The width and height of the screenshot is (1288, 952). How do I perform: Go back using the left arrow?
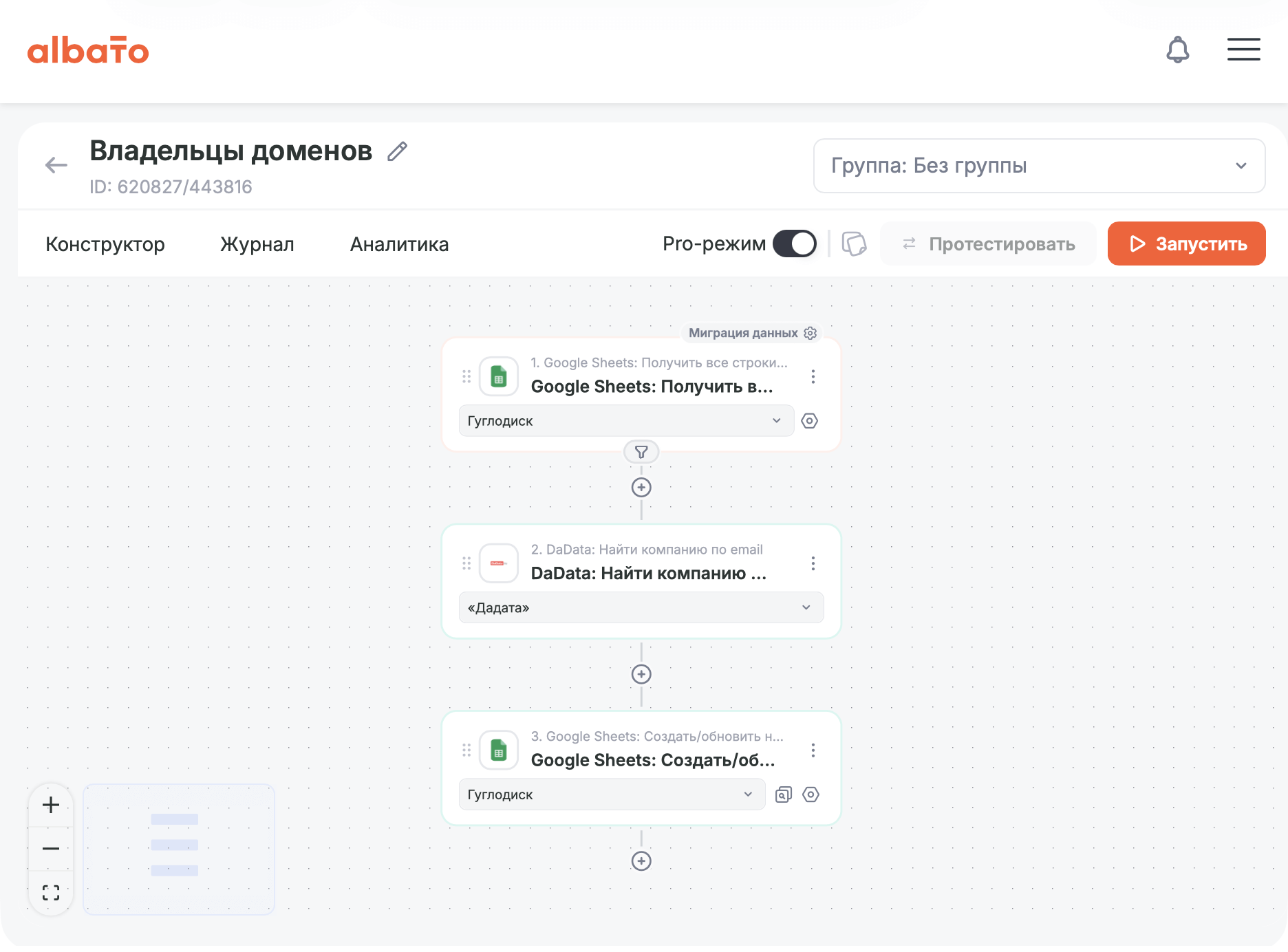pos(56,165)
